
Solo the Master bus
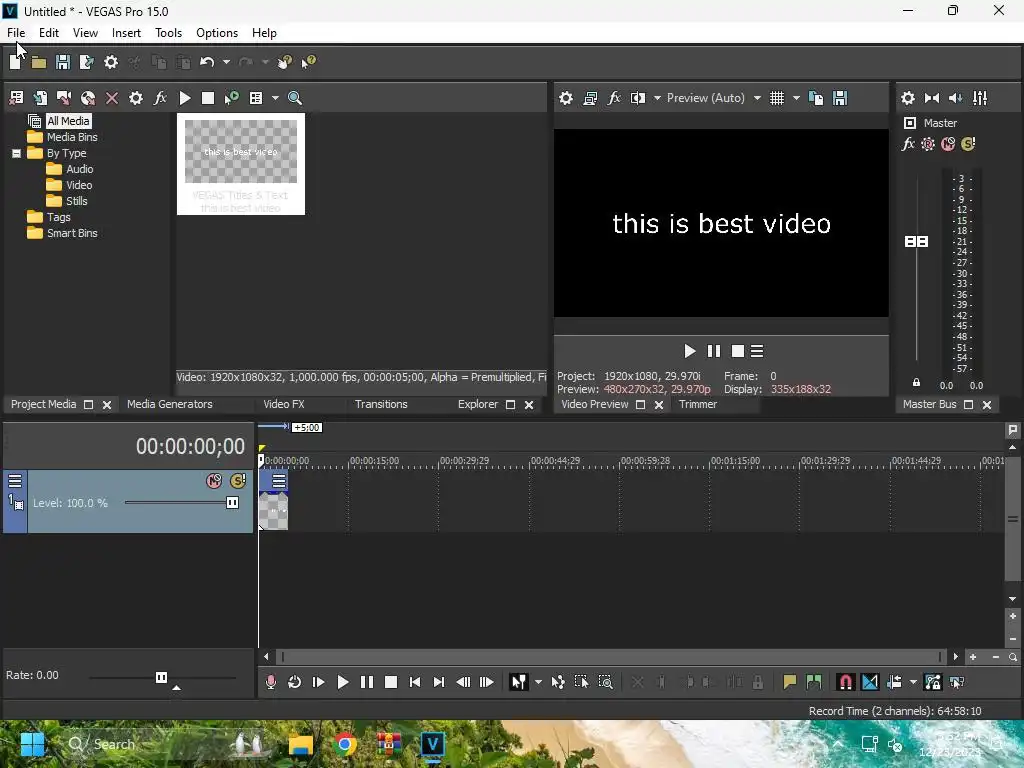coord(968,144)
